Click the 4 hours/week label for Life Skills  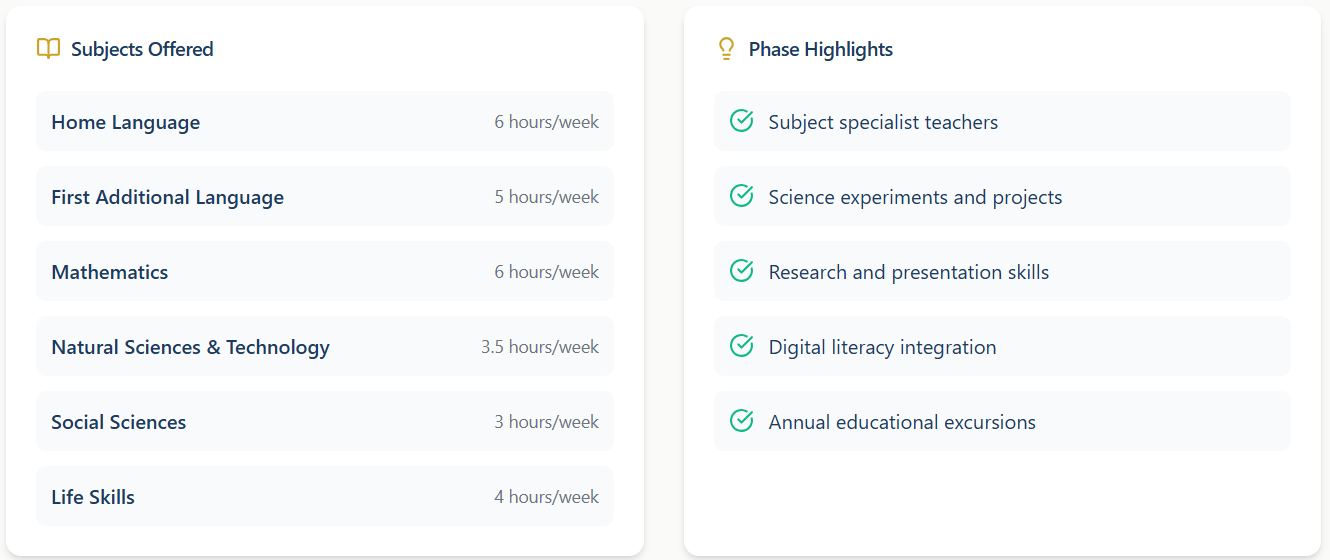coord(546,497)
